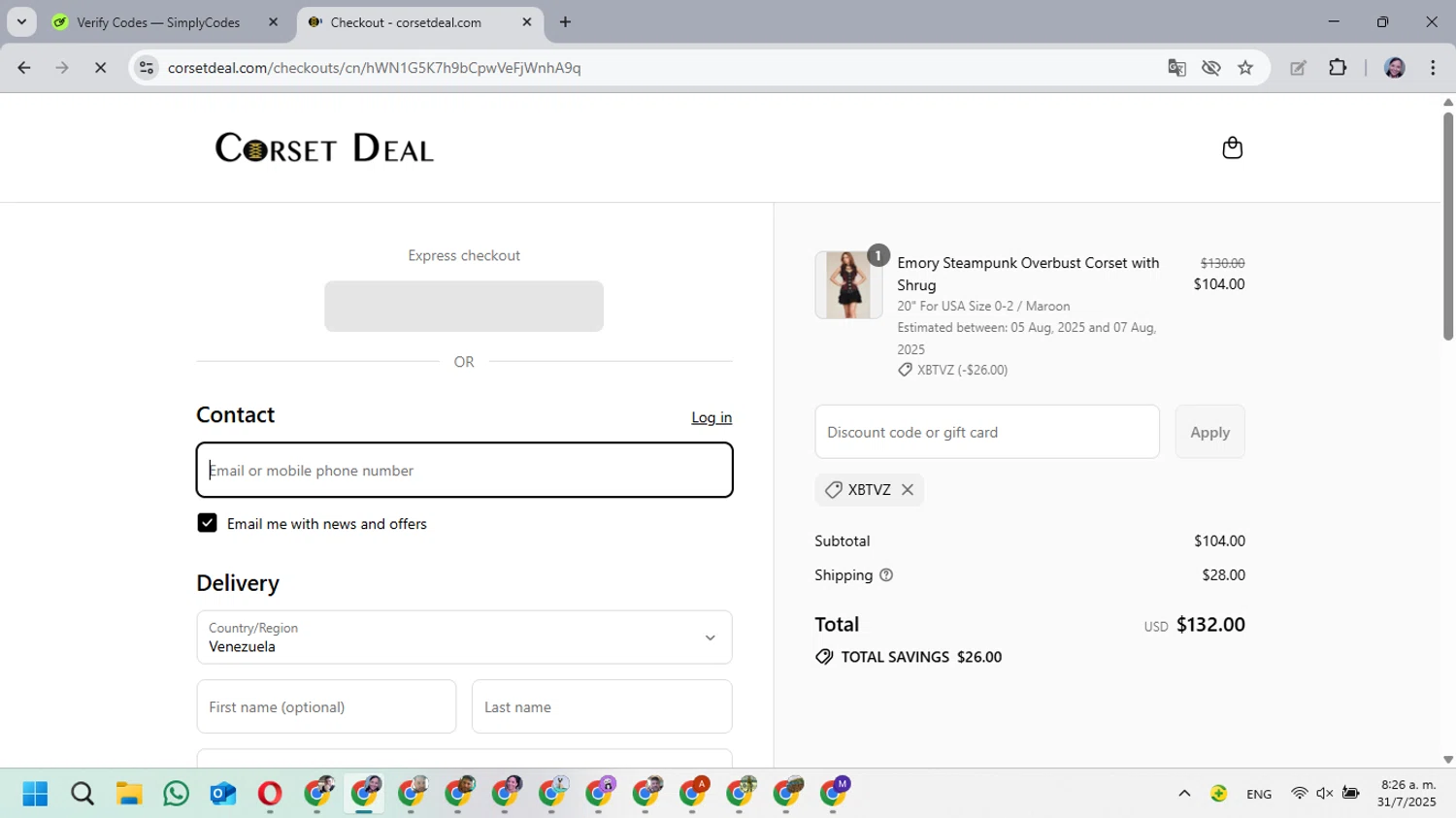Focus the Email or mobile phone number field
Viewport: 1456px width, 818px height.
[464, 471]
